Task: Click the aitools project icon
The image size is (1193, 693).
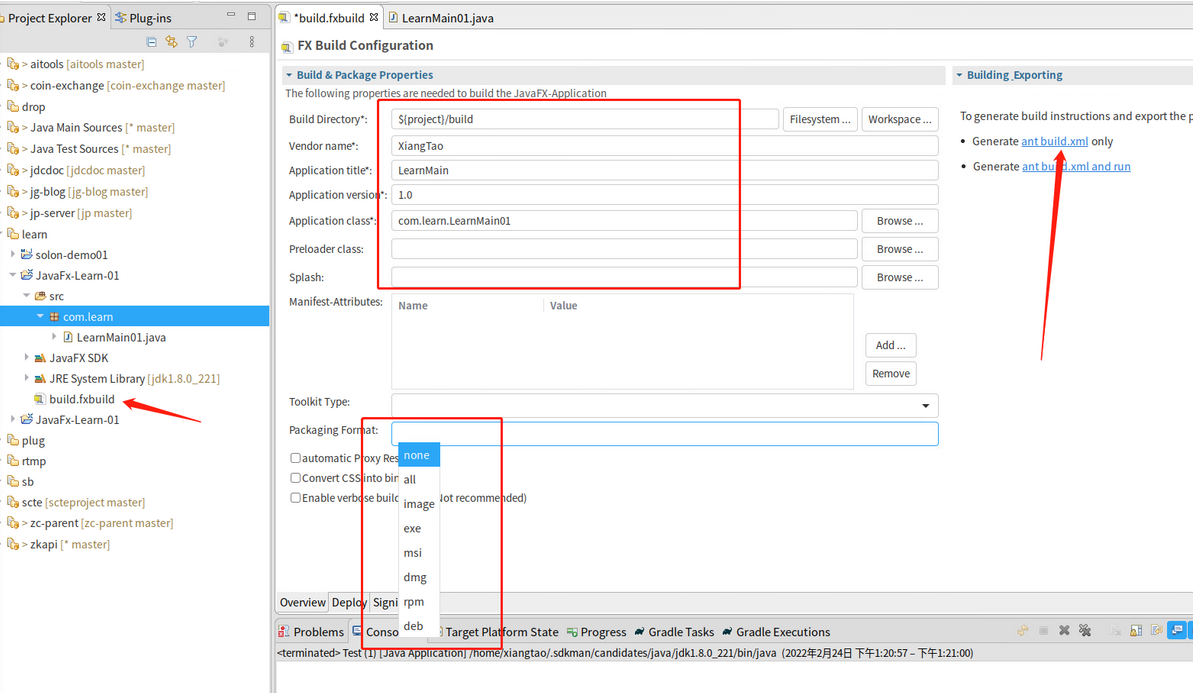Action: point(13,64)
